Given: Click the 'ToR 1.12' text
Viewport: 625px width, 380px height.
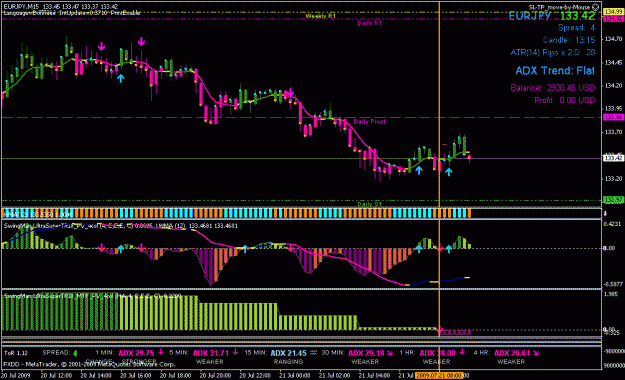Looking at the screenshot, I should (x=16, y=353).
